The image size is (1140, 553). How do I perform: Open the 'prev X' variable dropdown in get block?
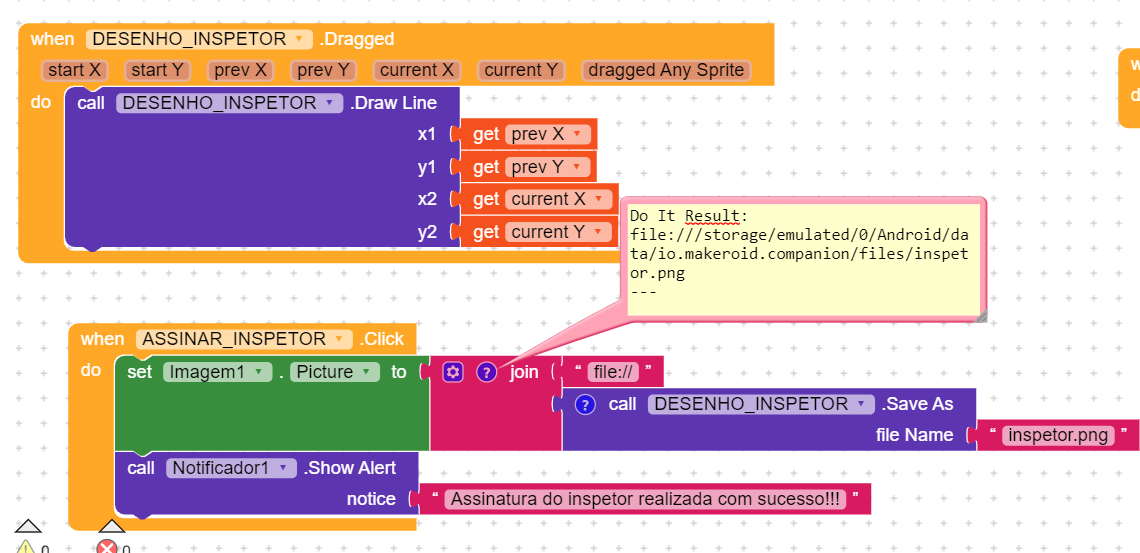(x=547, y=134)
